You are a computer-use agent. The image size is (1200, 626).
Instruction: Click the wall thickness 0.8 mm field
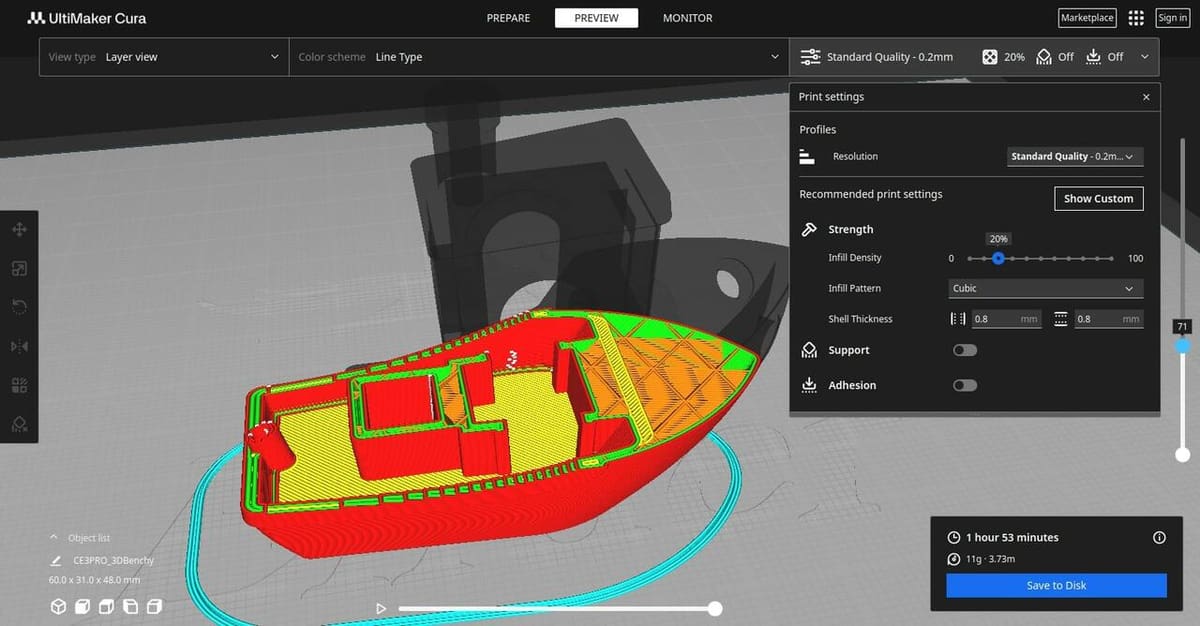(1006, 319)
